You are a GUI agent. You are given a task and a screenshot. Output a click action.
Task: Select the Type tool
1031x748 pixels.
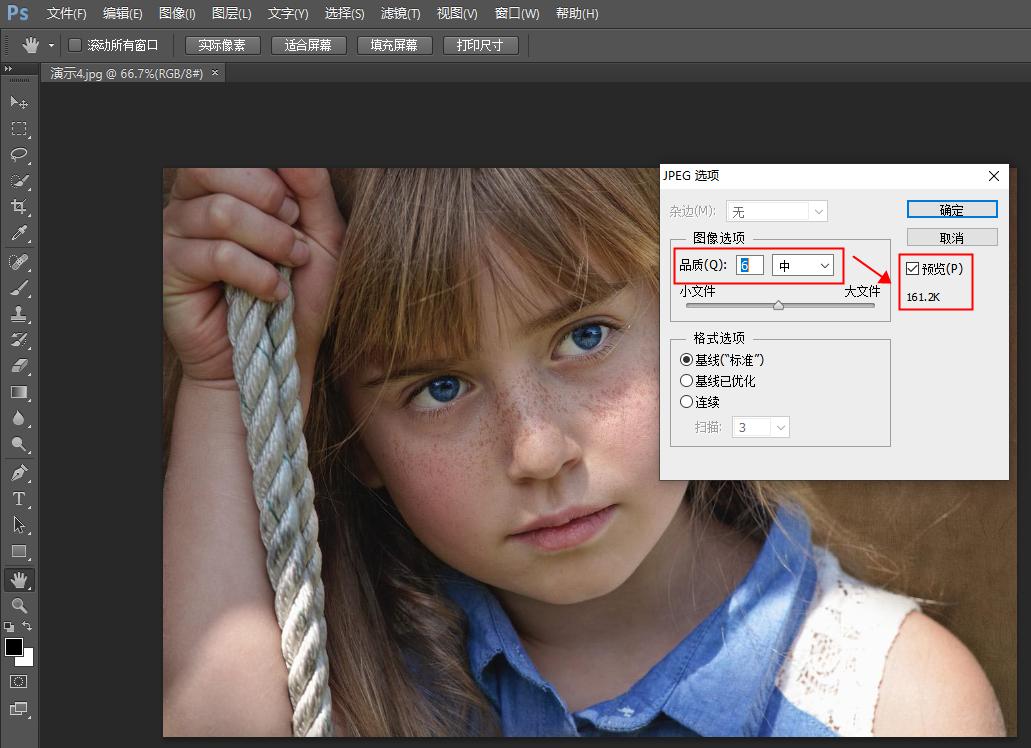(18, 499)
